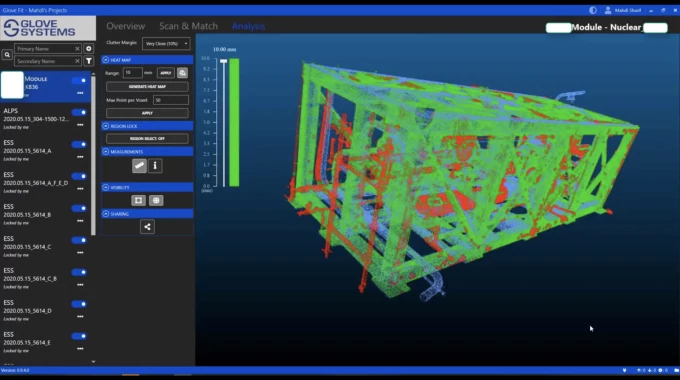Screen dimensions: 680x380
Task: Toggle visibility of ESS 2020.05.15_5614_A
Action: pyautogui.click(x=79, y=144)
